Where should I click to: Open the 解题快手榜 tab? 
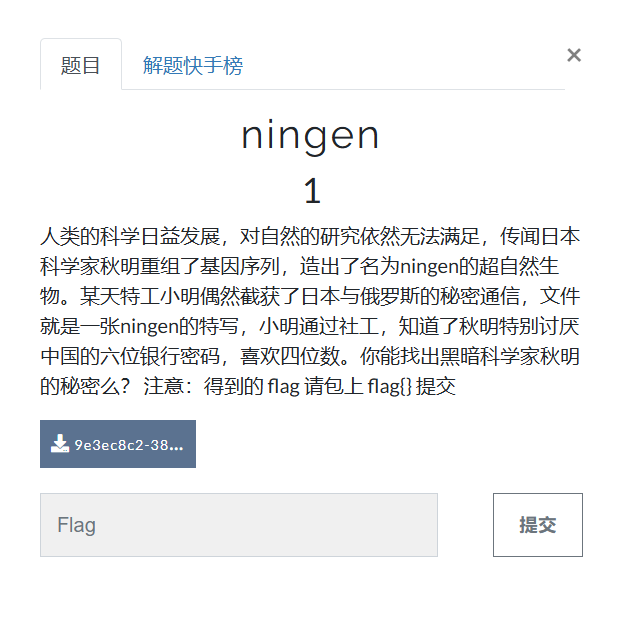point(193,65)
